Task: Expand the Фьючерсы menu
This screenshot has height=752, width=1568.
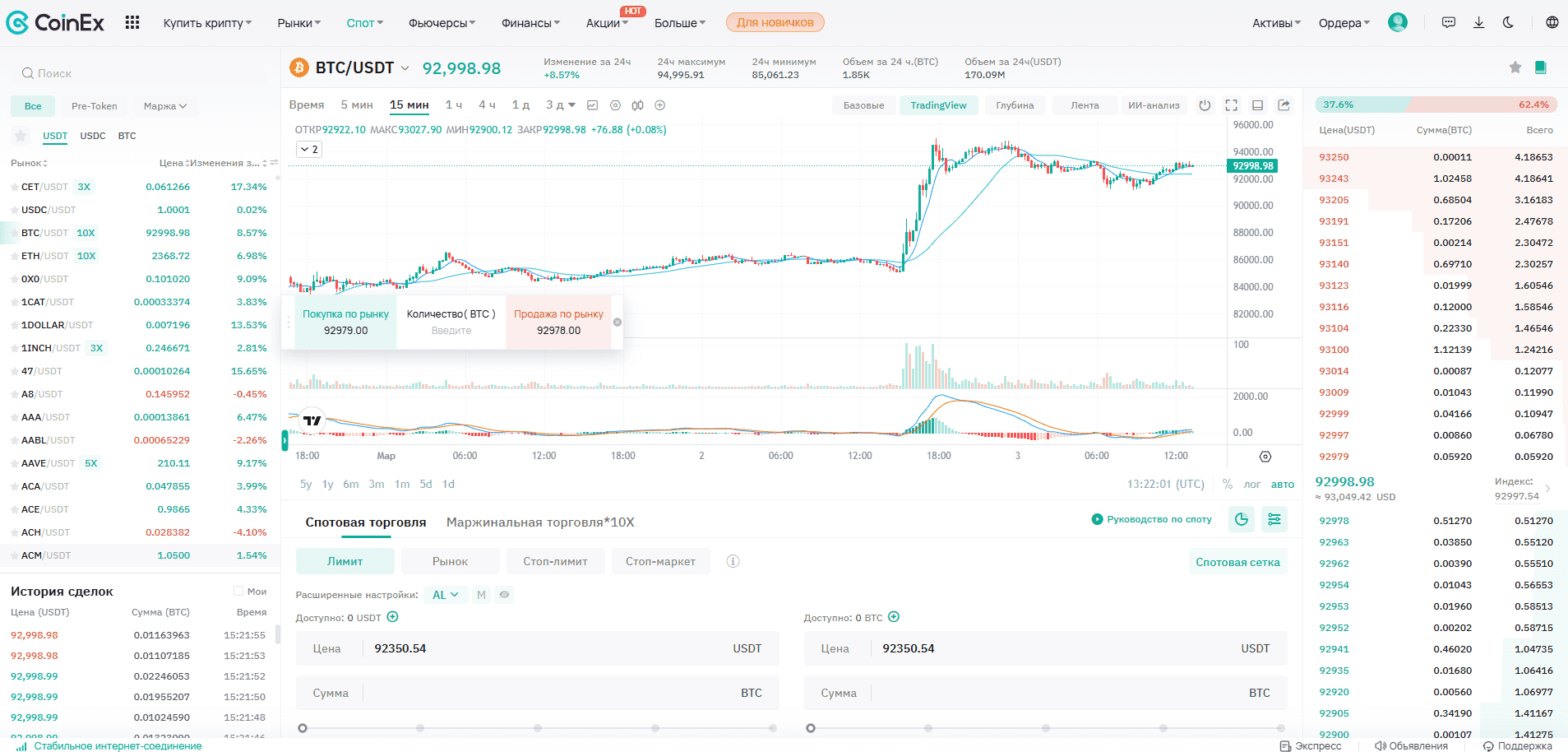Action: pyautogui.click(x=442, y=23)
